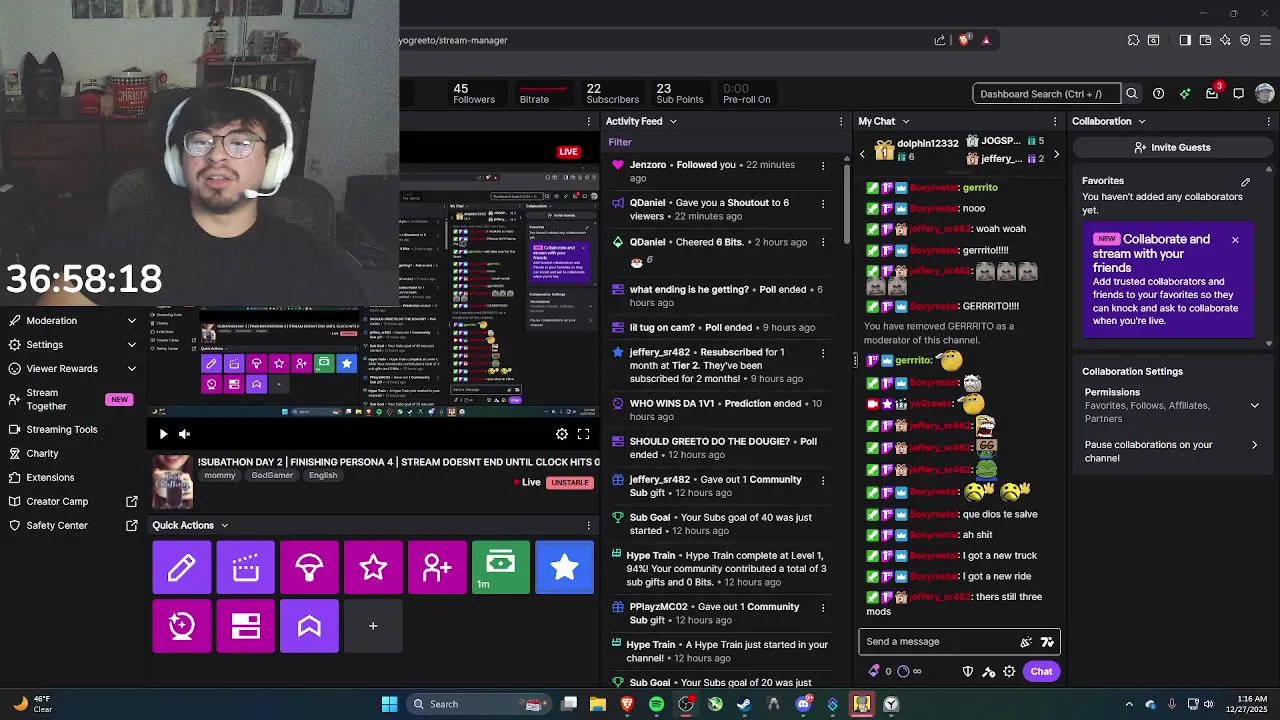Show previous gift leaderboard entry in chat
Screen dimensions: 1280x720
point(863,154)
